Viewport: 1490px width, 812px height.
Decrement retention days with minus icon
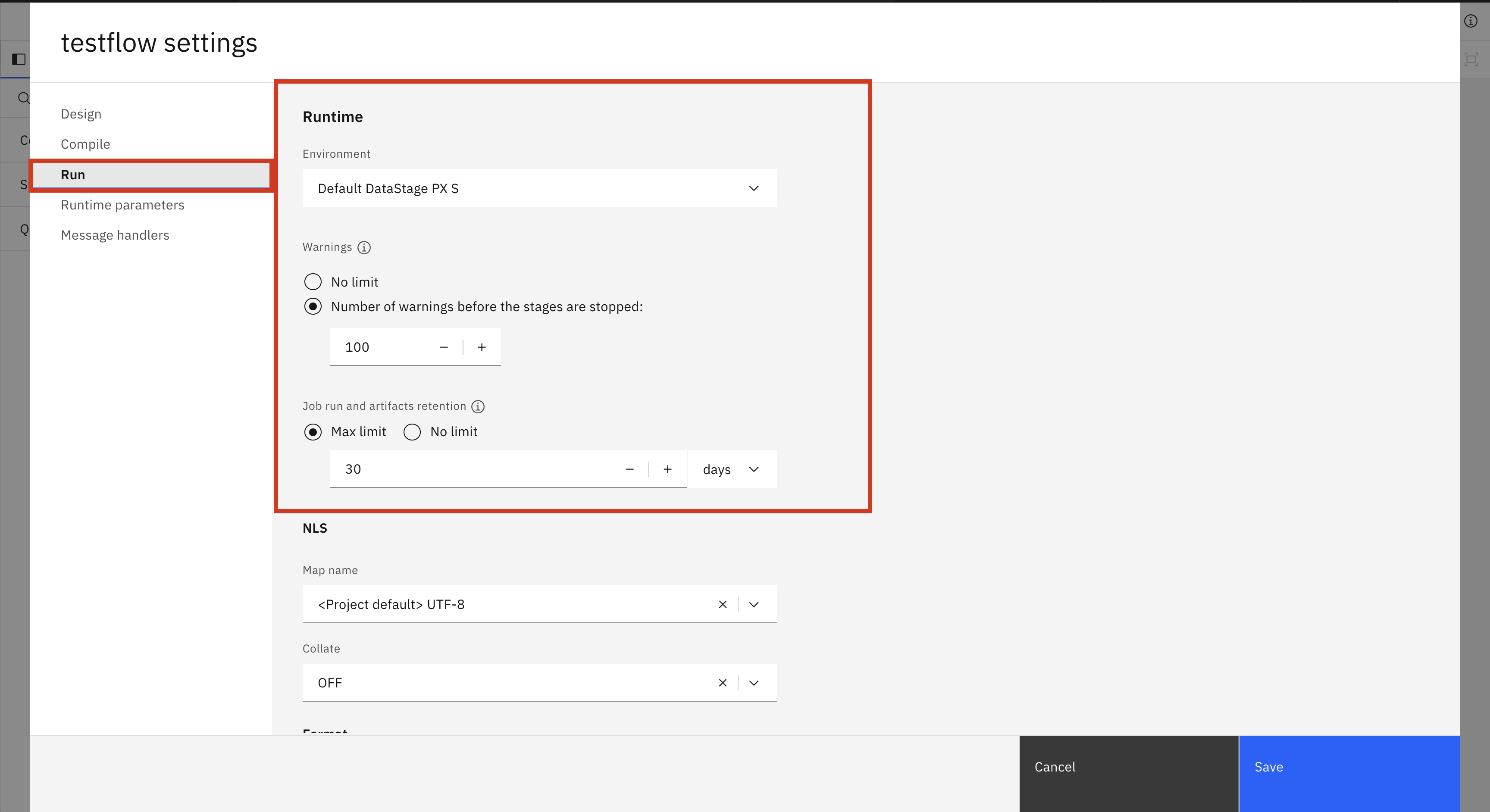[x=629, y=469]
